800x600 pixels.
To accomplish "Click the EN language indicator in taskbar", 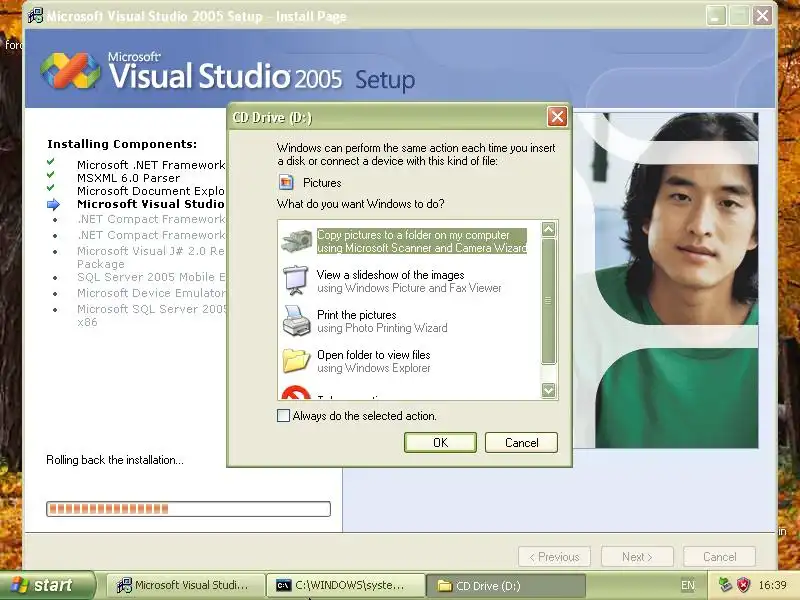I will 688,585.
